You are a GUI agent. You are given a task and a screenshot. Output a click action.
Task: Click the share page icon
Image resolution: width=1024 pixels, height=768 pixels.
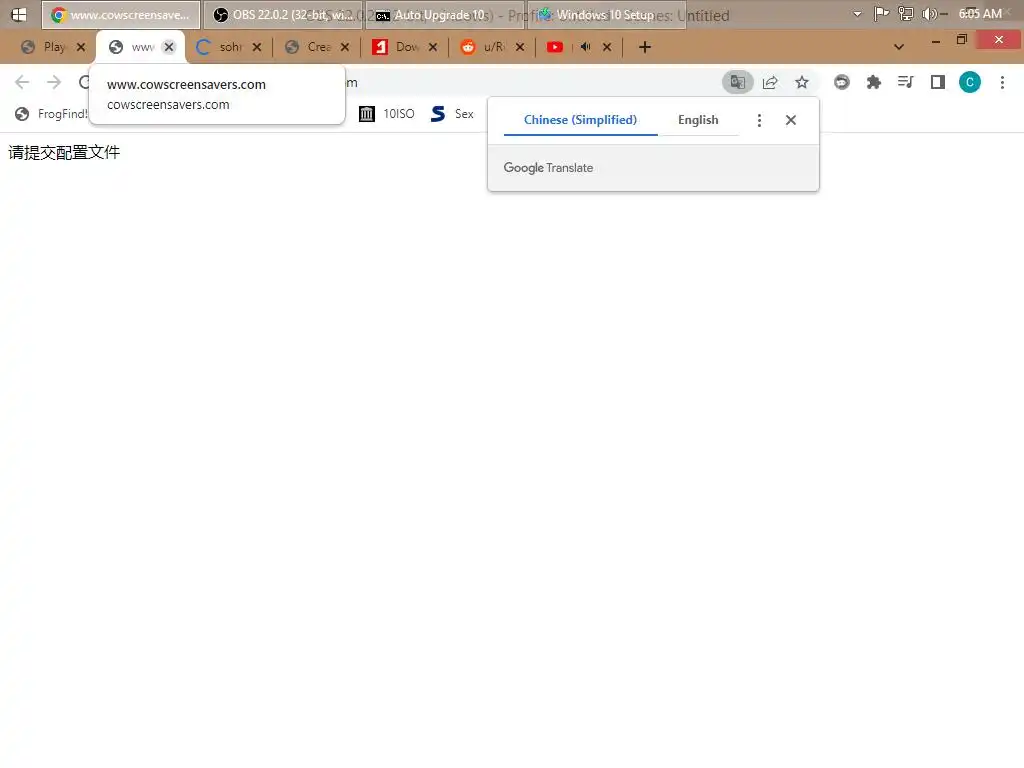pos(770,82)
